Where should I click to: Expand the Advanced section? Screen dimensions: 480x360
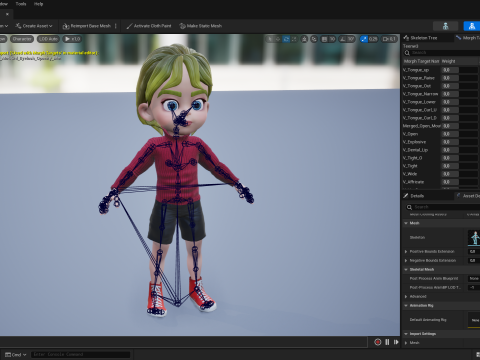tap(406, 297)
